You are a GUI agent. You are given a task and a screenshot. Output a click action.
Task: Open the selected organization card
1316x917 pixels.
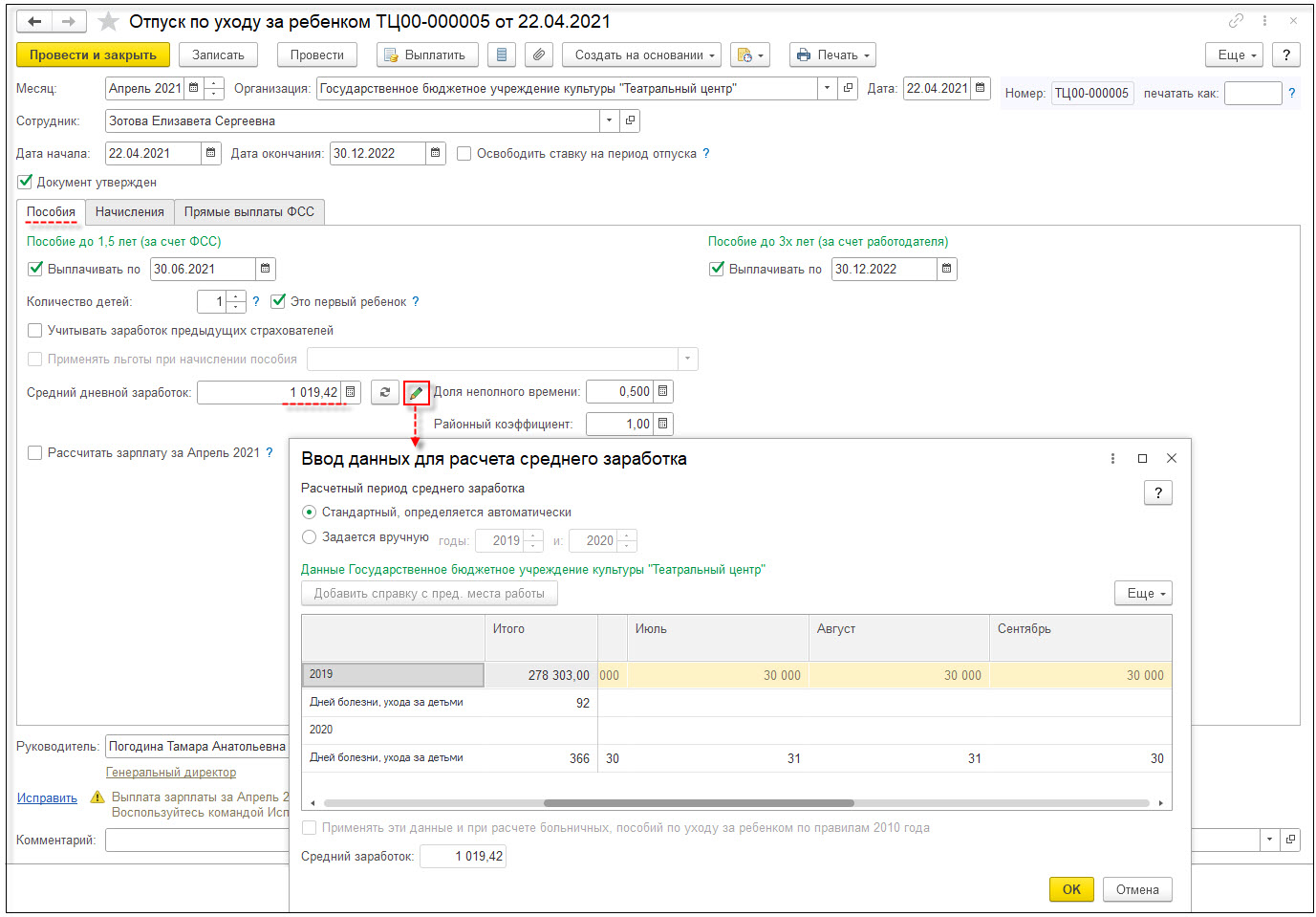[848, 88]
